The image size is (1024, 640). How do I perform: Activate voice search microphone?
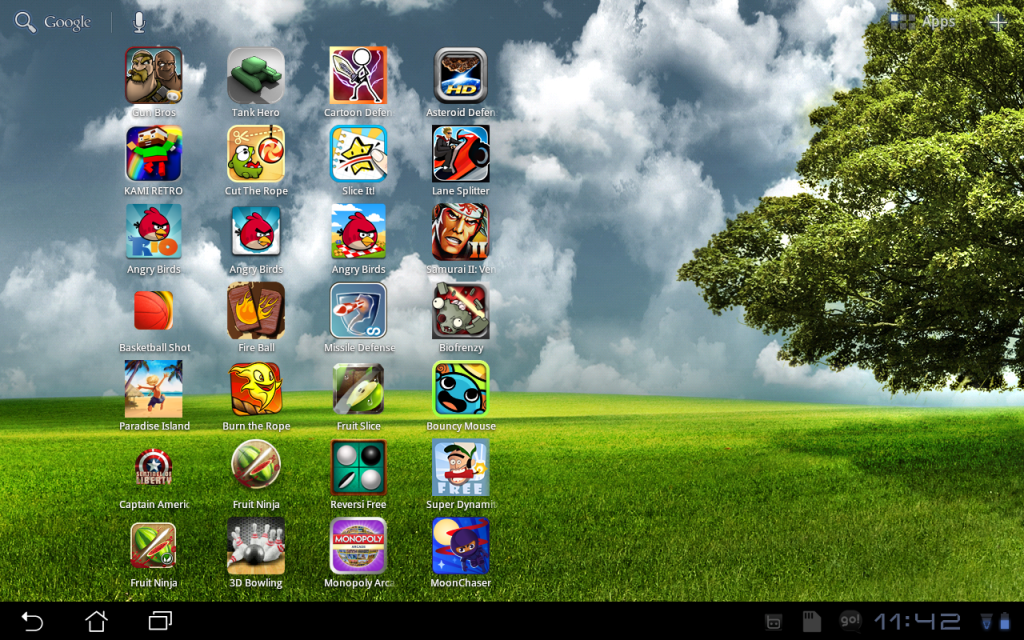pos(139,22)
